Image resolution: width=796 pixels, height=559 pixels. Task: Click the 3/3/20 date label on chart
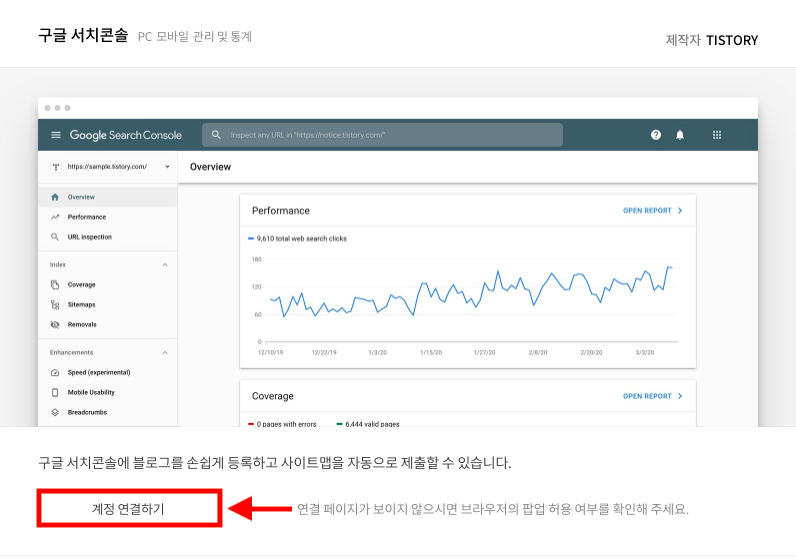click(x=645, y=352)
